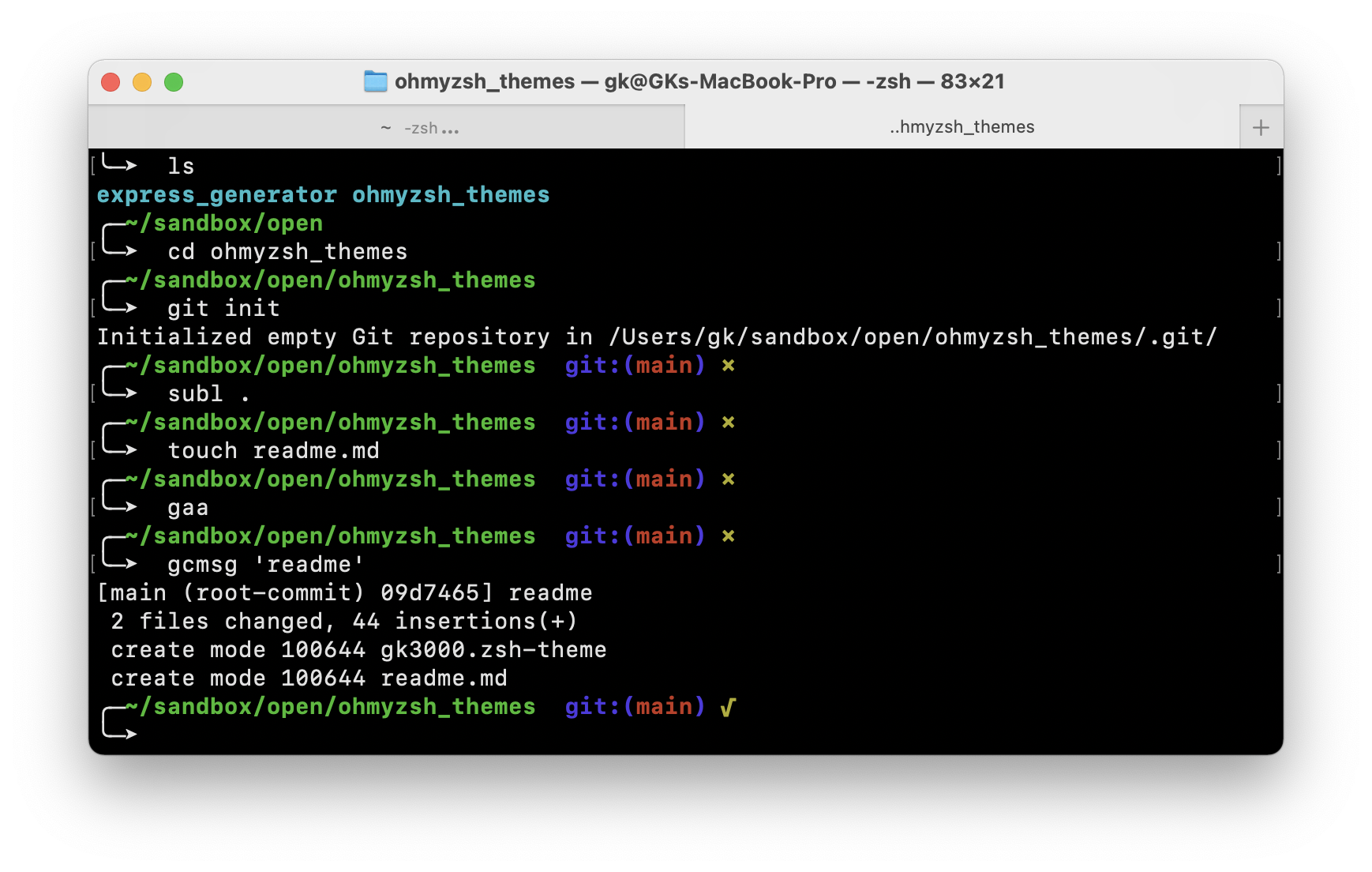Viewport: 1372px width, 872px height.
Task: Click ohmyzsh_themes in the ls output
Action: [451, 195]
